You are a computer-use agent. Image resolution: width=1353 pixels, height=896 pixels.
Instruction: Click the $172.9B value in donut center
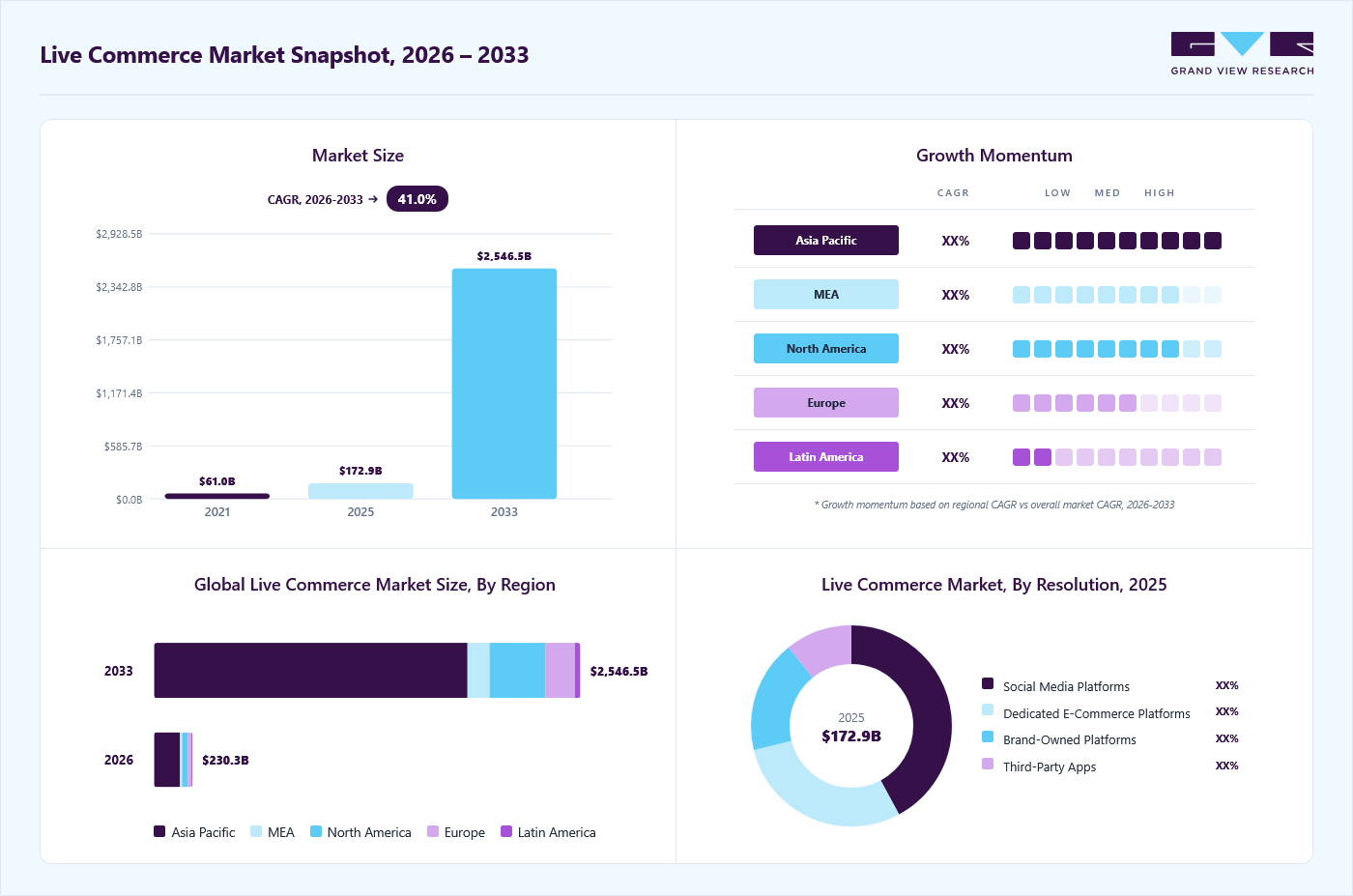[x=851, y=737]
